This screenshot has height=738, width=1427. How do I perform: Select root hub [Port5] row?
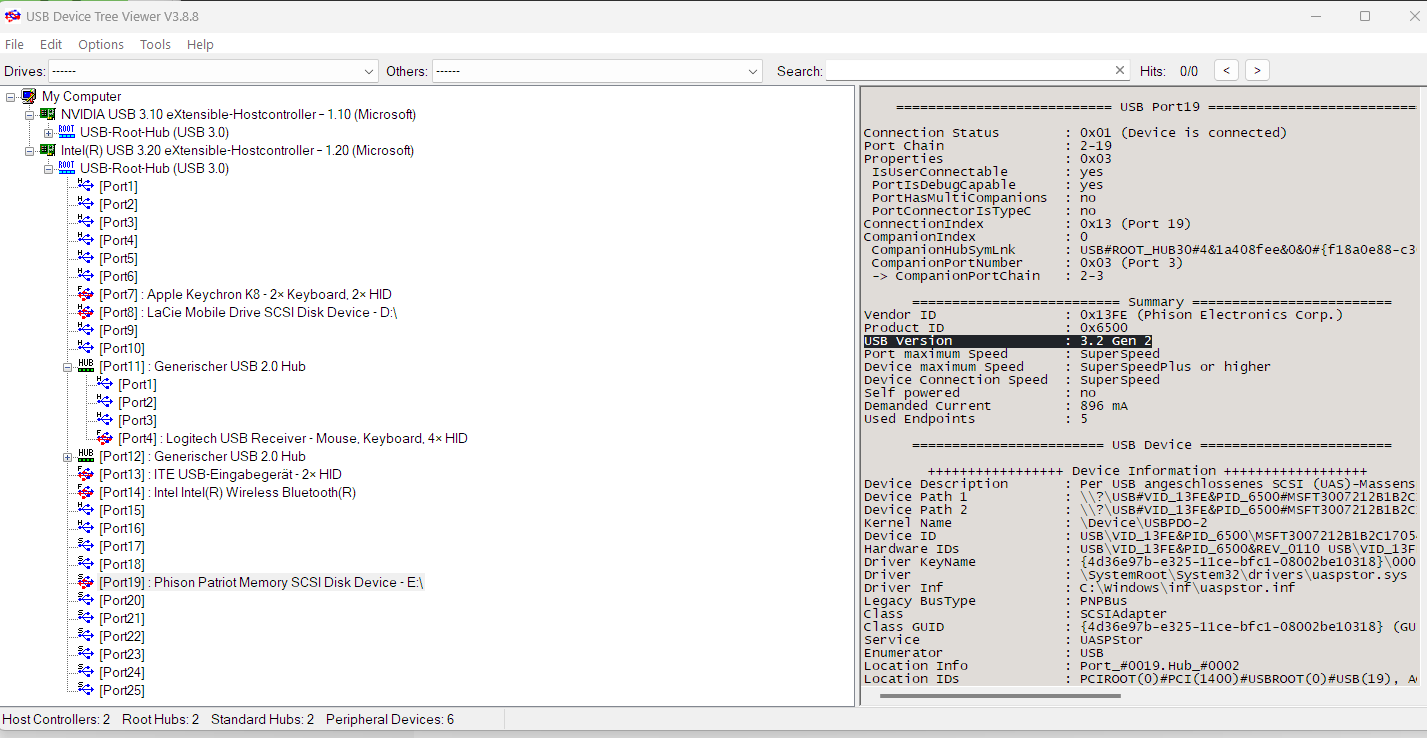pos(118,259)
